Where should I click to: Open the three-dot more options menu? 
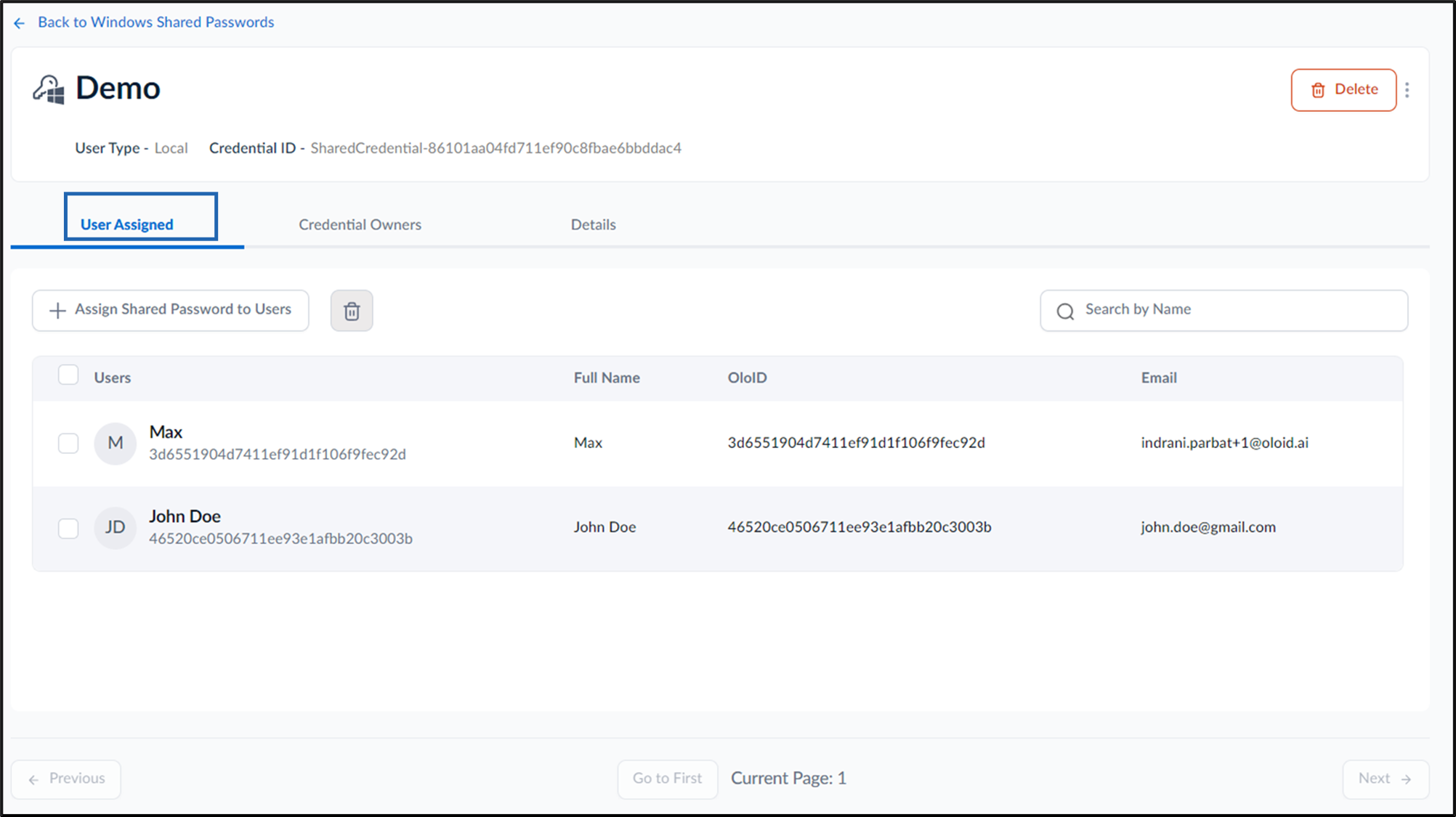tap(1407, 90)
